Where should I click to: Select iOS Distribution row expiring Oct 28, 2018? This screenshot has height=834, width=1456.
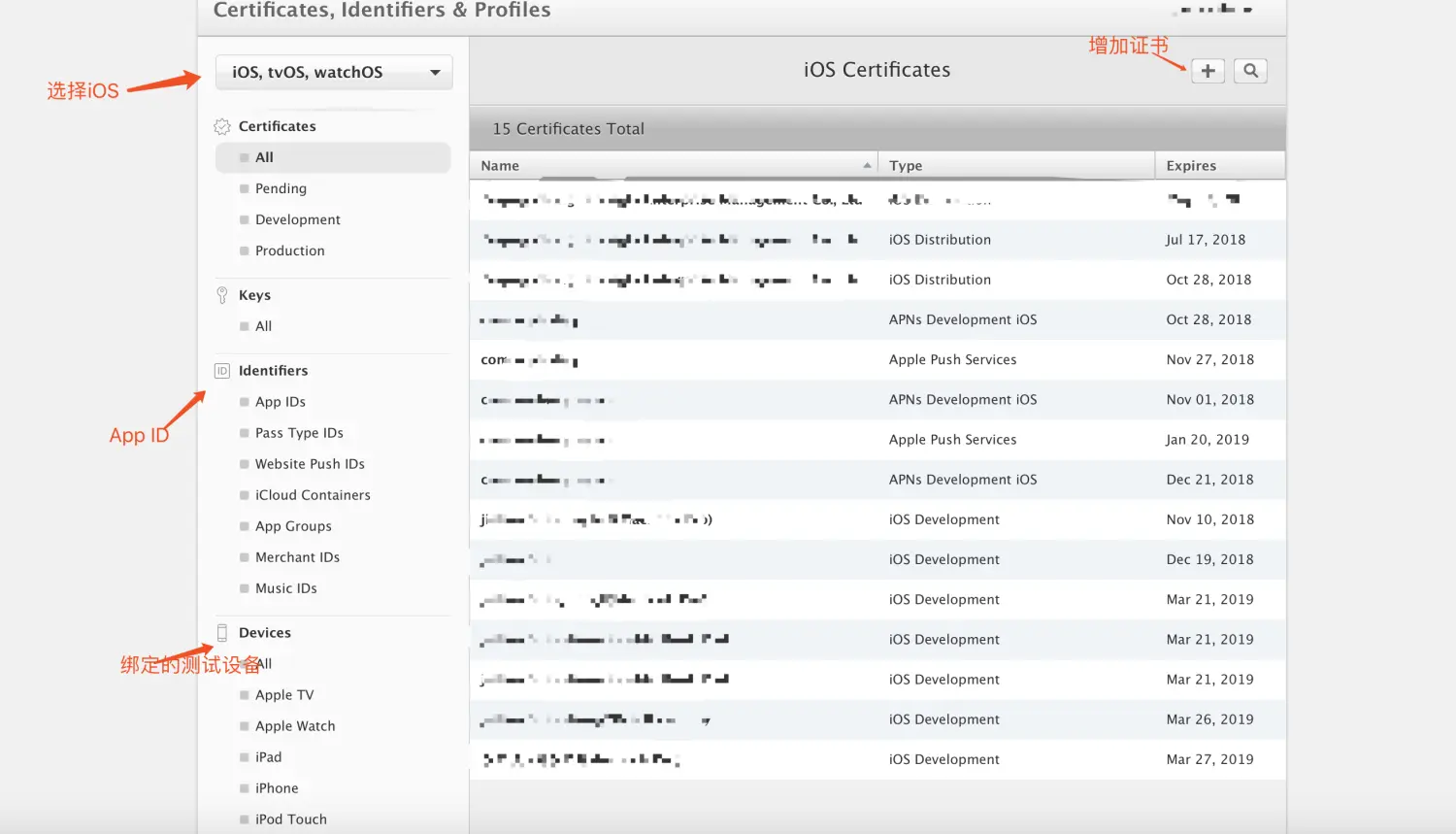(x=877, y=280)
